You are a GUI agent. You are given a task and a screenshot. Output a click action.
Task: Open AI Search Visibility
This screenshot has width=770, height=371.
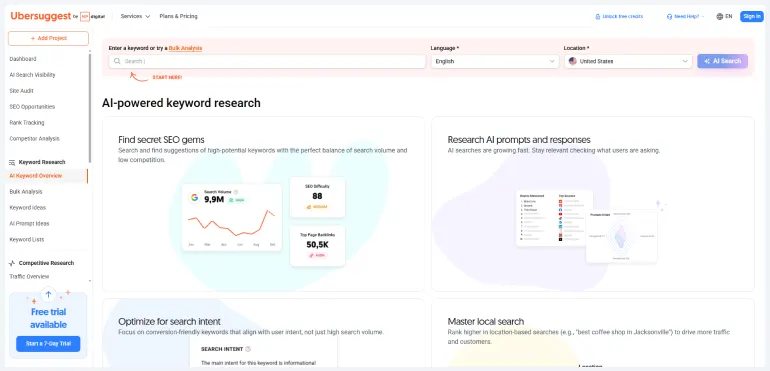(32, 75)
